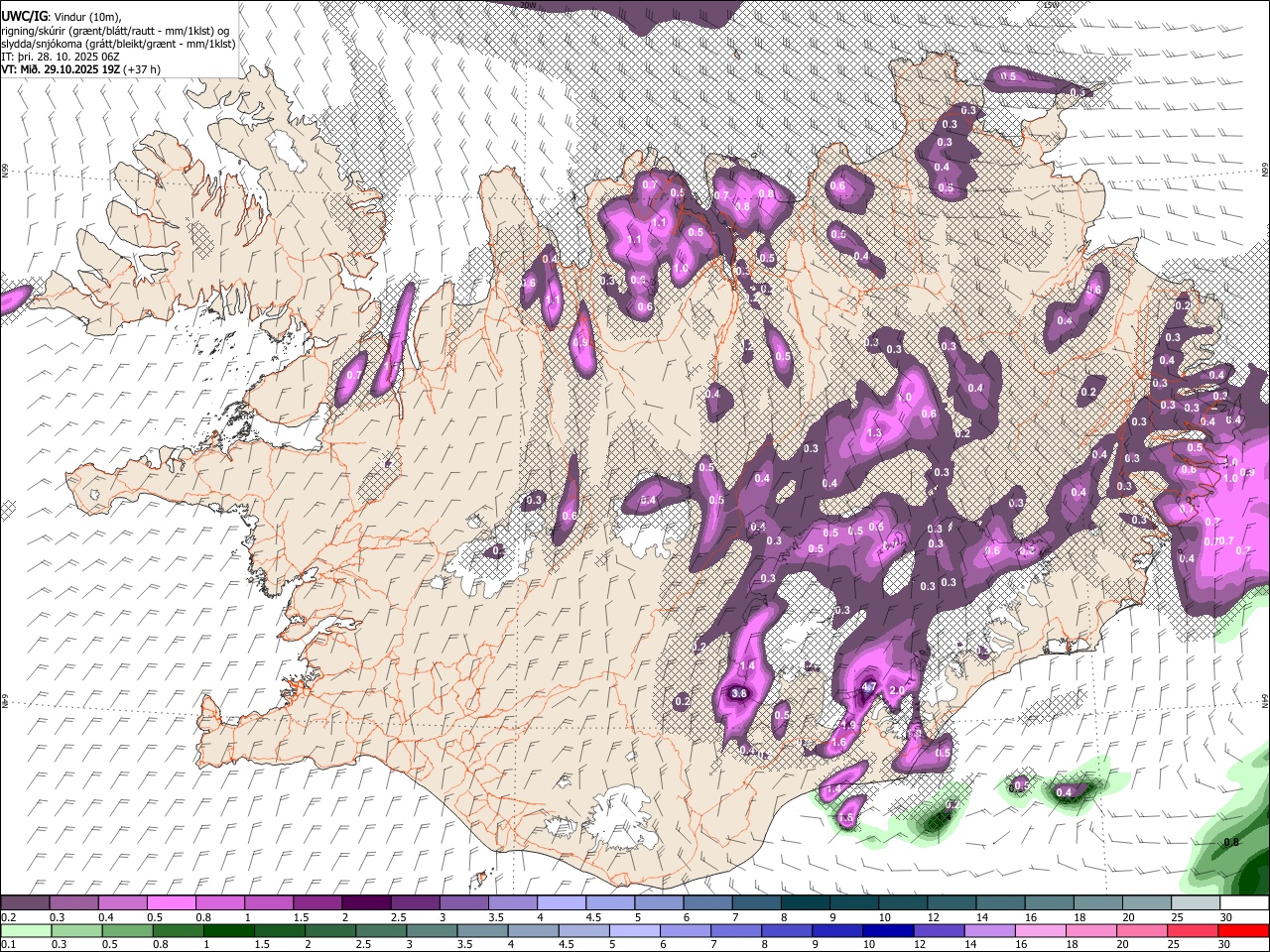Click the initial time "IT: þri. 28. 10. 2025 06Z"
This screenshot has width=1270, height=952.
coord(61,57)
